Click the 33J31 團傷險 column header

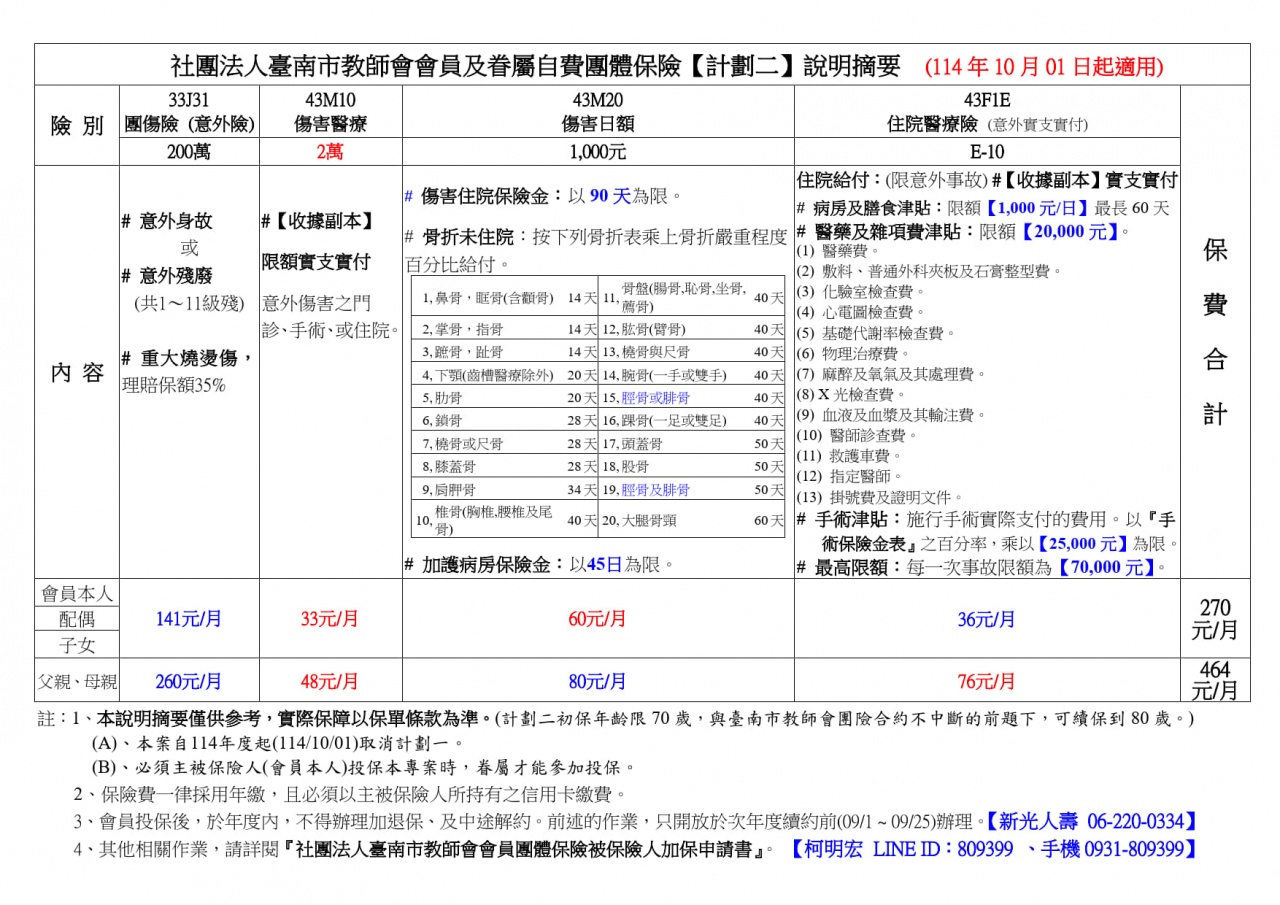(x=189, y=113)
